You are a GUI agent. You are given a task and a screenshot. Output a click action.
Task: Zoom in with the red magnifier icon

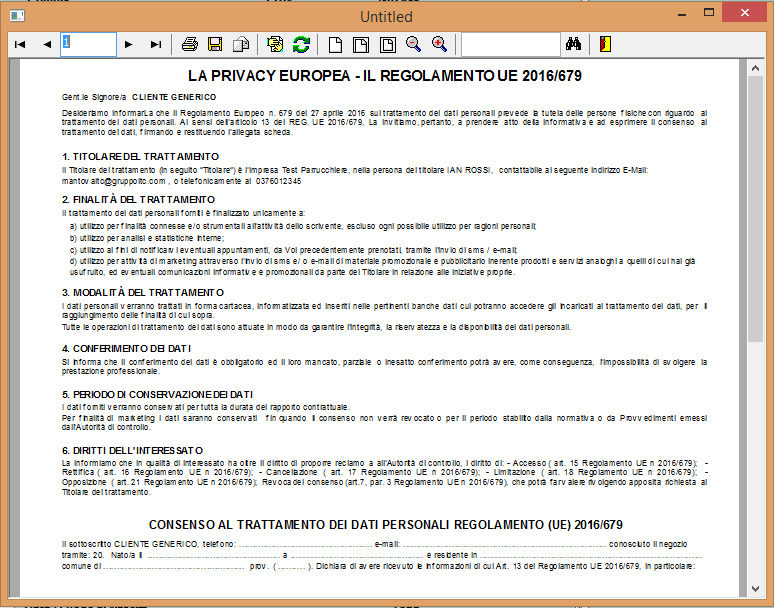pos(439,45)
